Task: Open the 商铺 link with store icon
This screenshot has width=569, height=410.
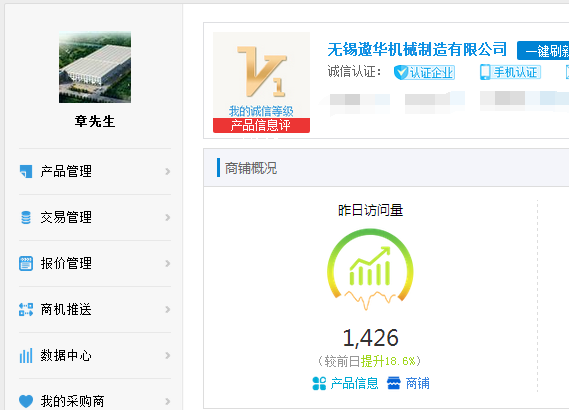Action: click(408, 383)
